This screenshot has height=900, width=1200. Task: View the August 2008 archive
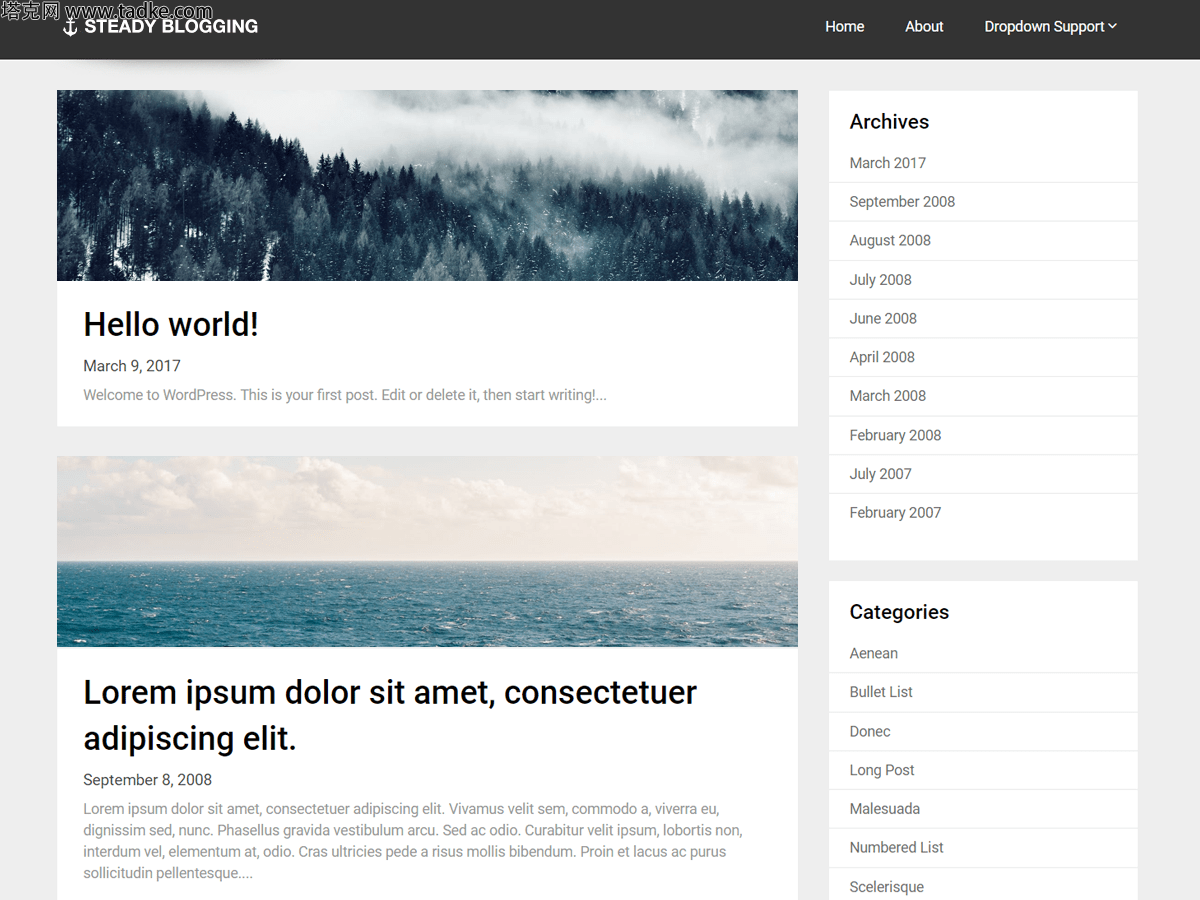(x=890, y=241)
